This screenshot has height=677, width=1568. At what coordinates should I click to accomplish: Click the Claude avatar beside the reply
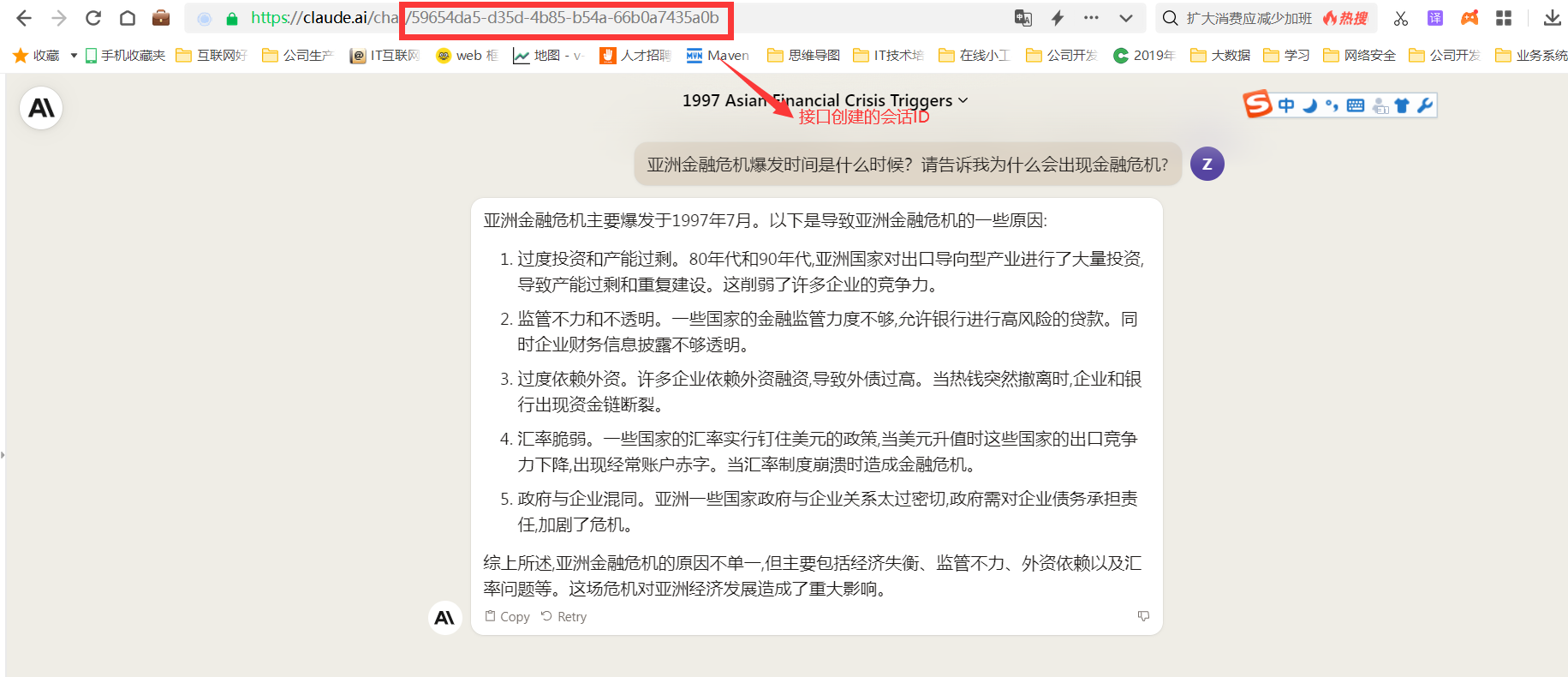444,618
